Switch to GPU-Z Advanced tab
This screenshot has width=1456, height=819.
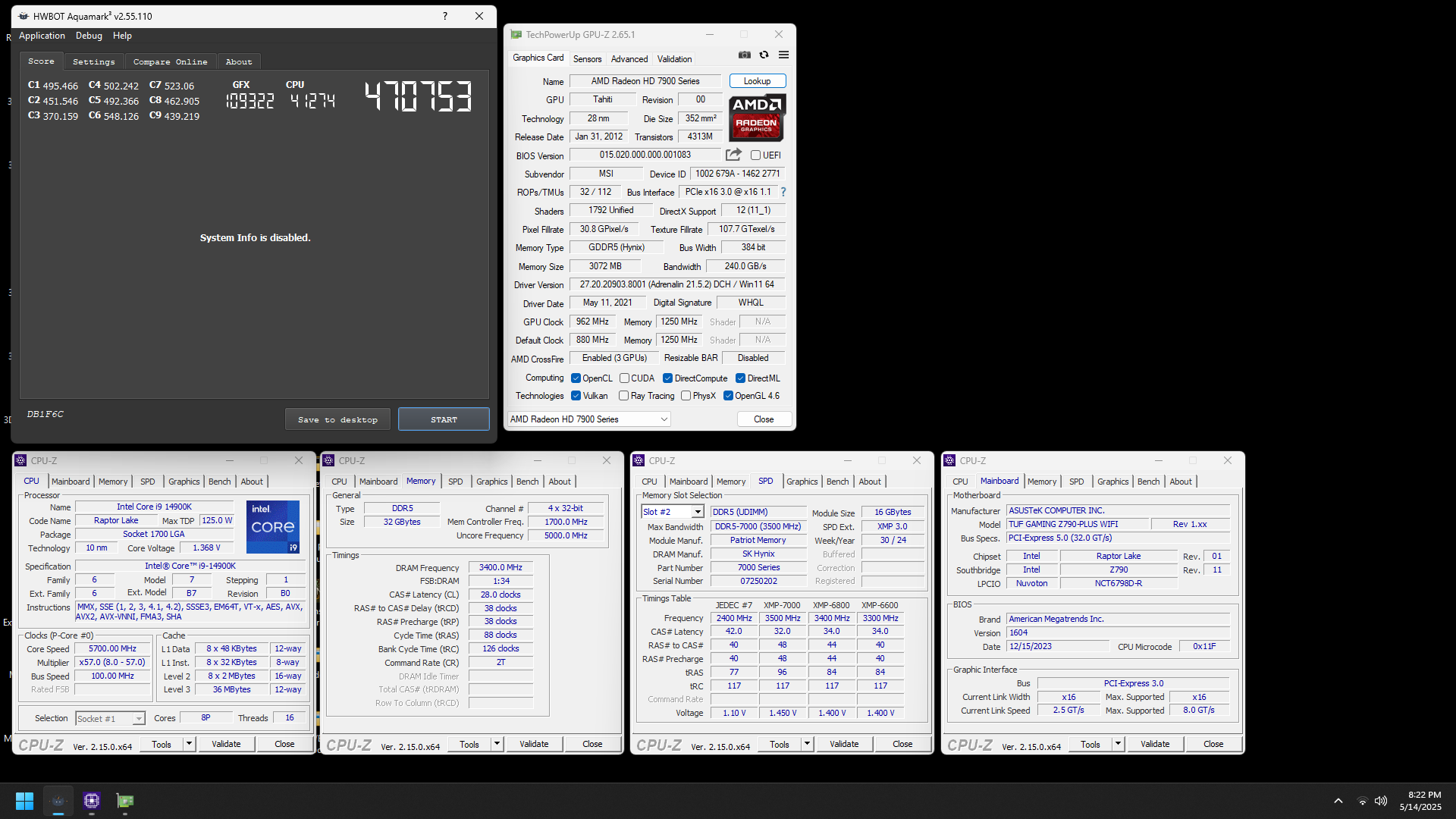point(629,58)
